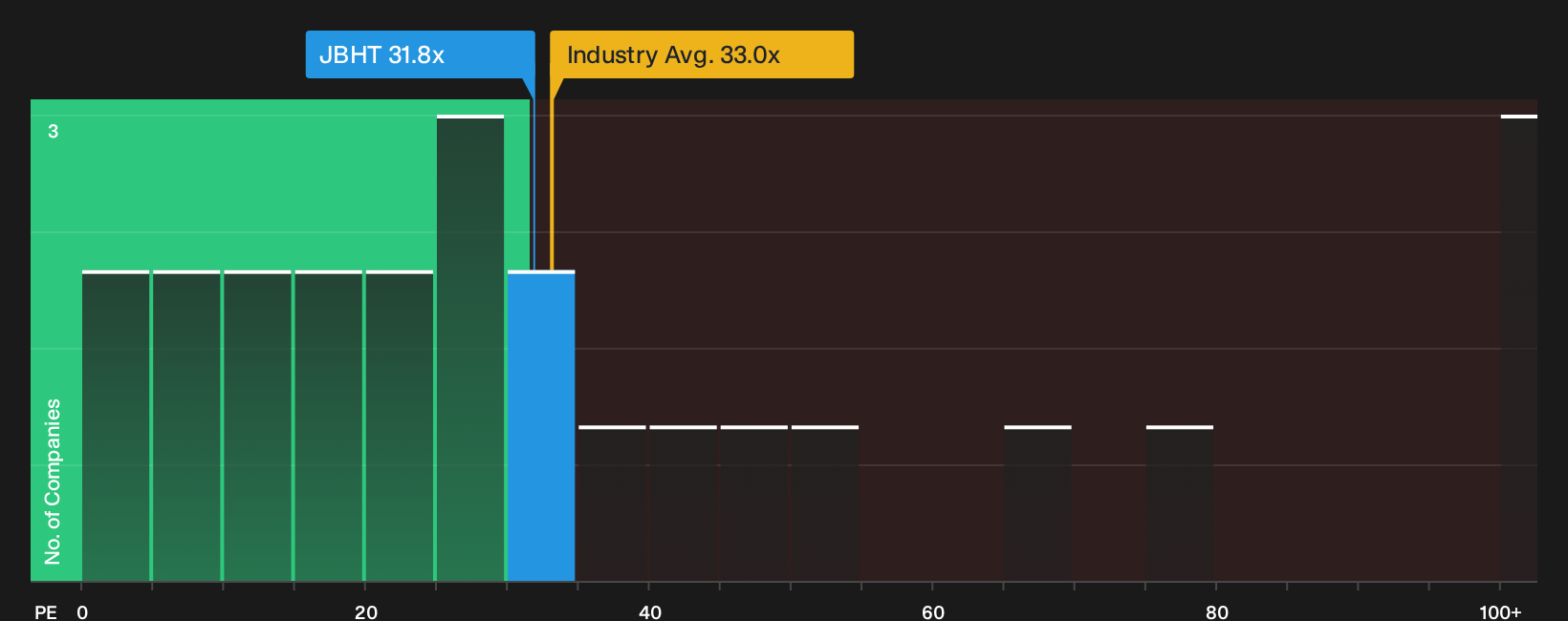Click the No. of Companies axis title
The image size is (1568, 621).
click(53, 481)
